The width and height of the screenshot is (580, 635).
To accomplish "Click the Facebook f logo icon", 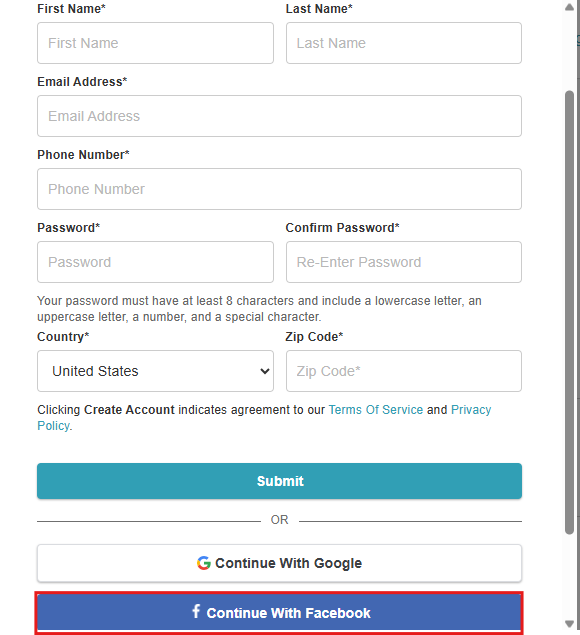I will pos(196,611).
